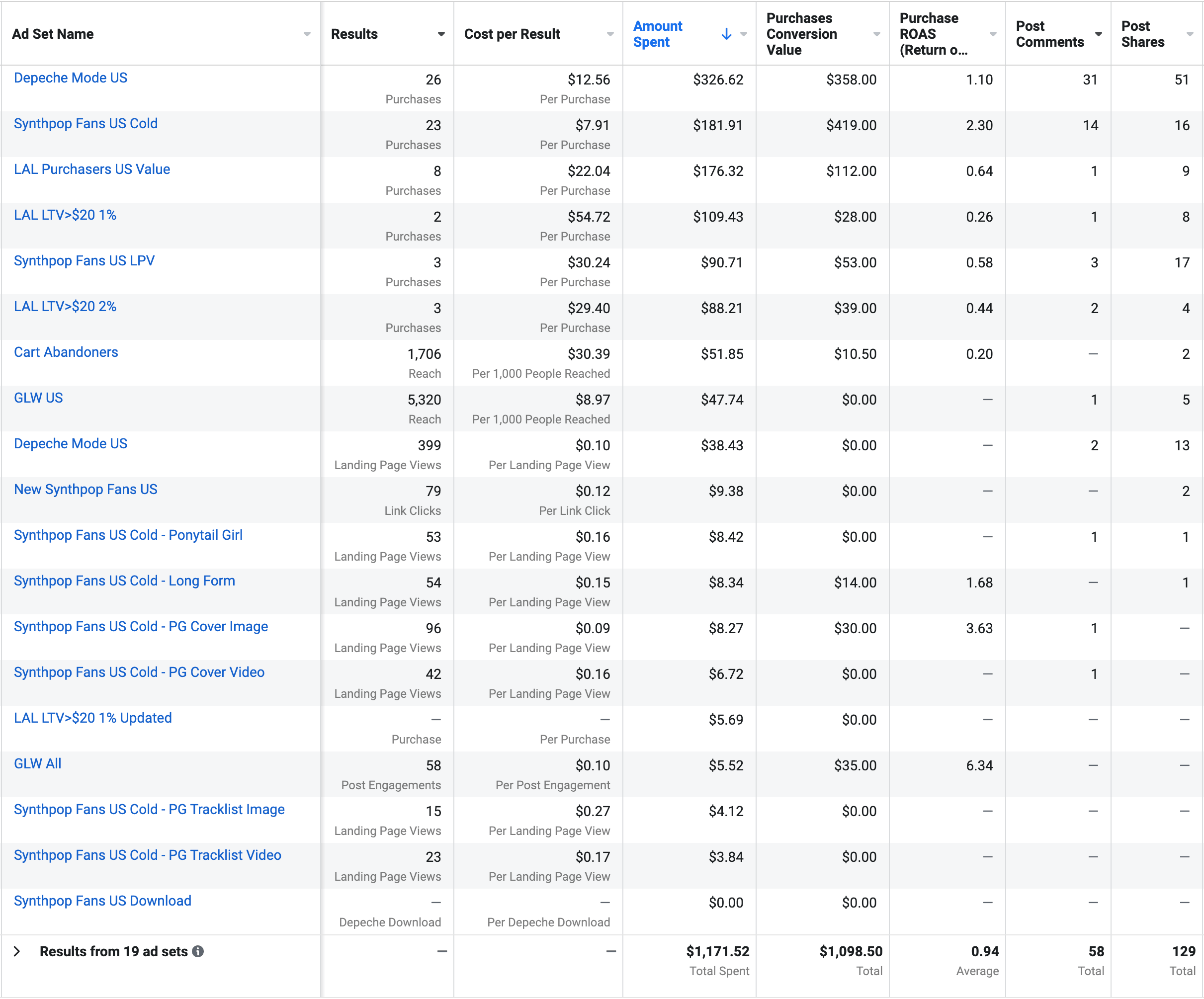Screen dimensions: 1204x999
Task: Open the GLW All ad set link
Action: [37, 764]
